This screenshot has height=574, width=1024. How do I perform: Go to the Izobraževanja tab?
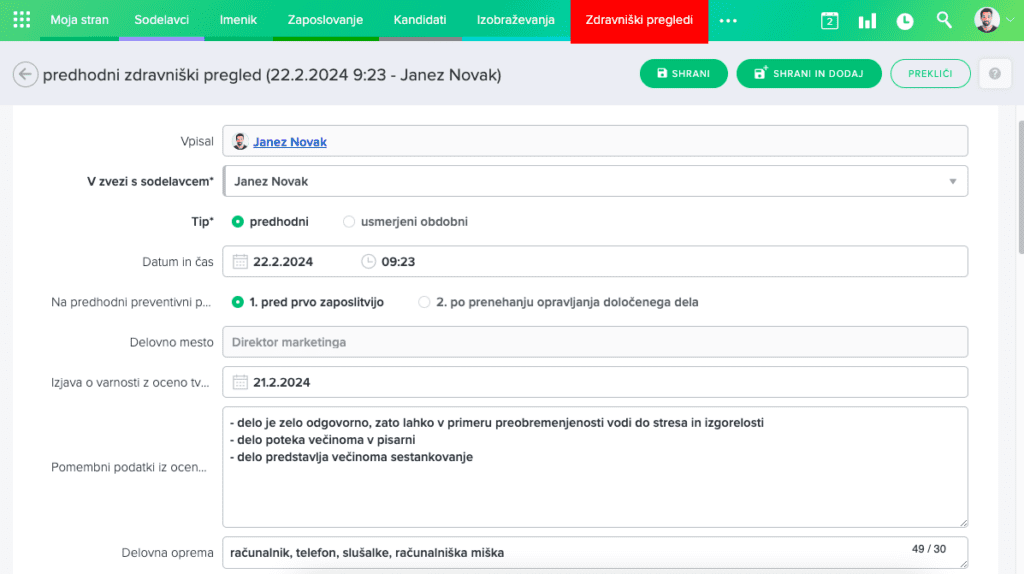pyautogui.click(x=516, y=20)
